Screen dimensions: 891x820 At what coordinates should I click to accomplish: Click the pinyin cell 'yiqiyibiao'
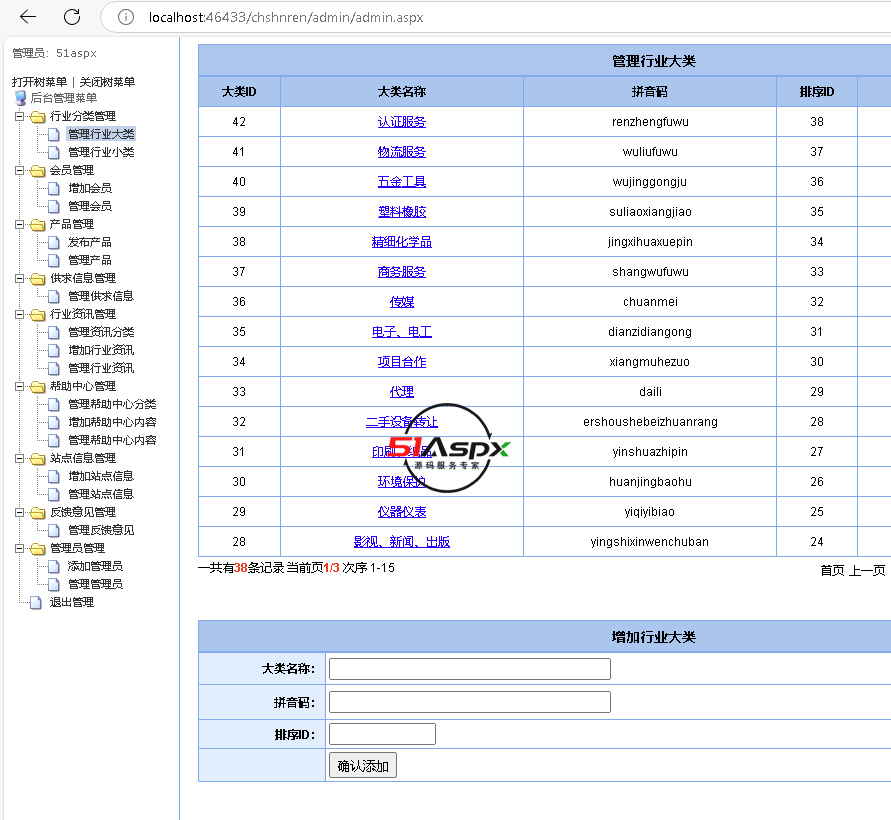(649, 511)
